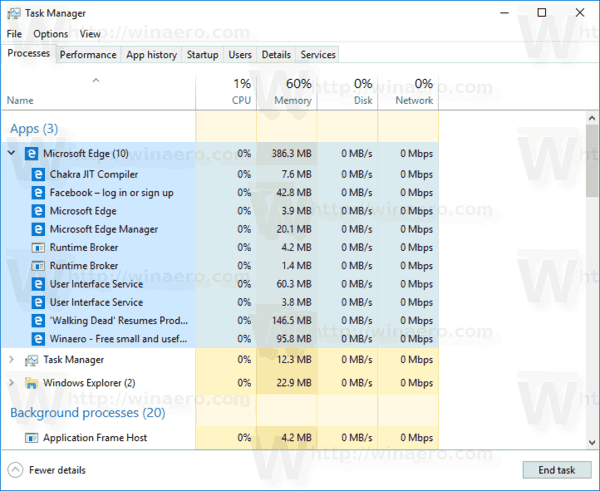Sort by the Name column header
The image size is (600, 491).
pos(98,93)
